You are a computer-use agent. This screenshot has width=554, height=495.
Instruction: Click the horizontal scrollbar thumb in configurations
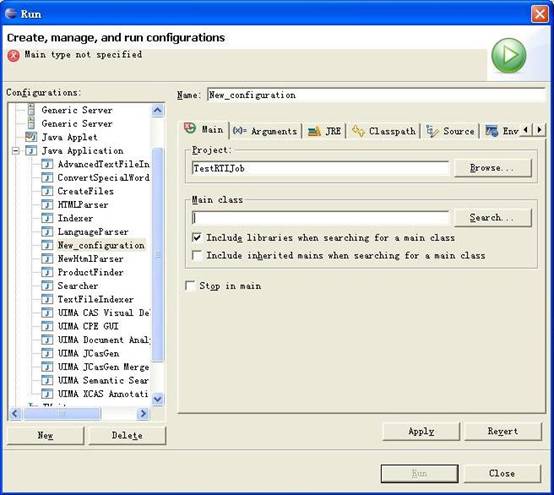click(x=62, y=413)
